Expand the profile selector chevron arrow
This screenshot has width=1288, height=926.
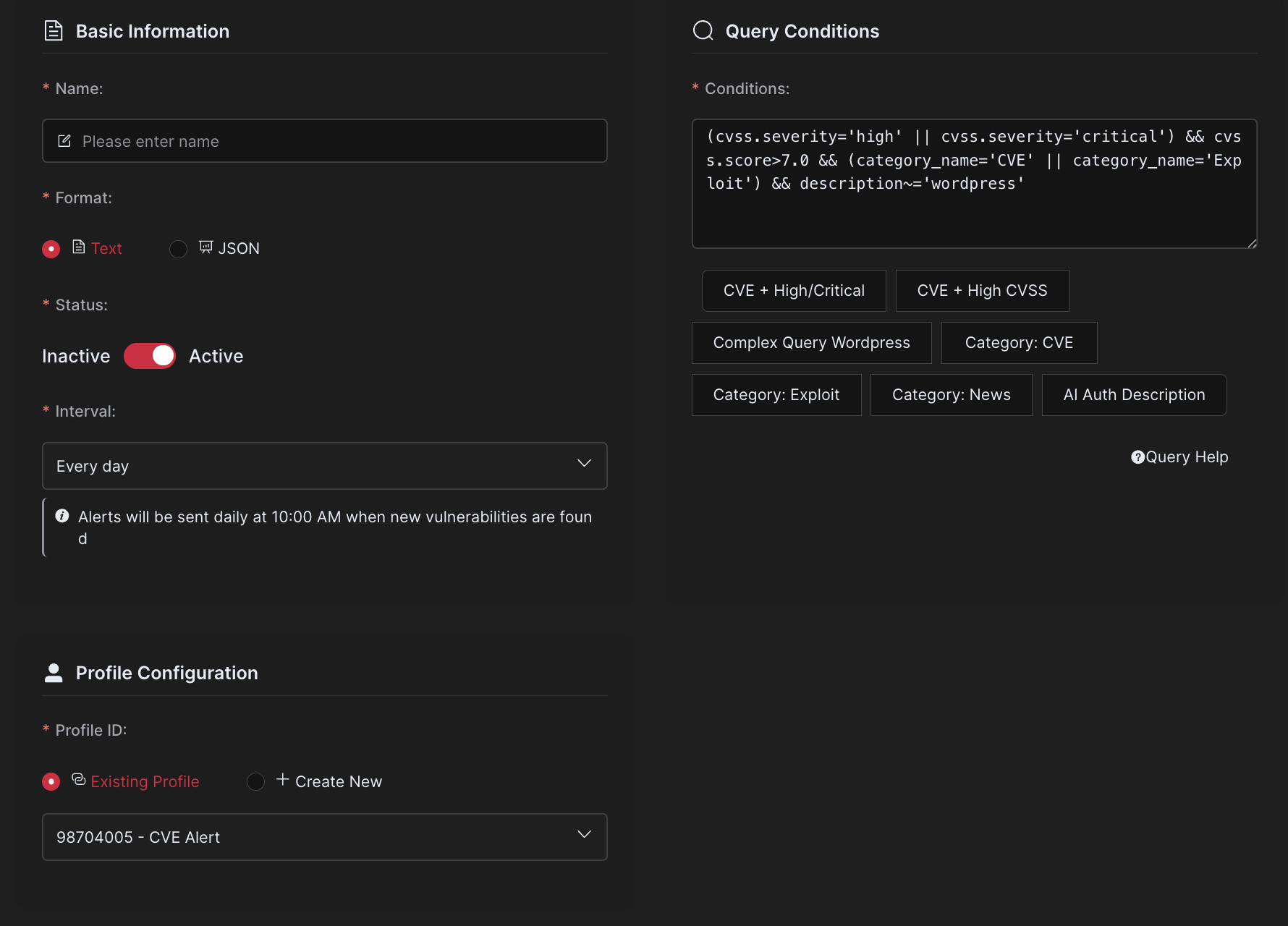click(585, 834)
